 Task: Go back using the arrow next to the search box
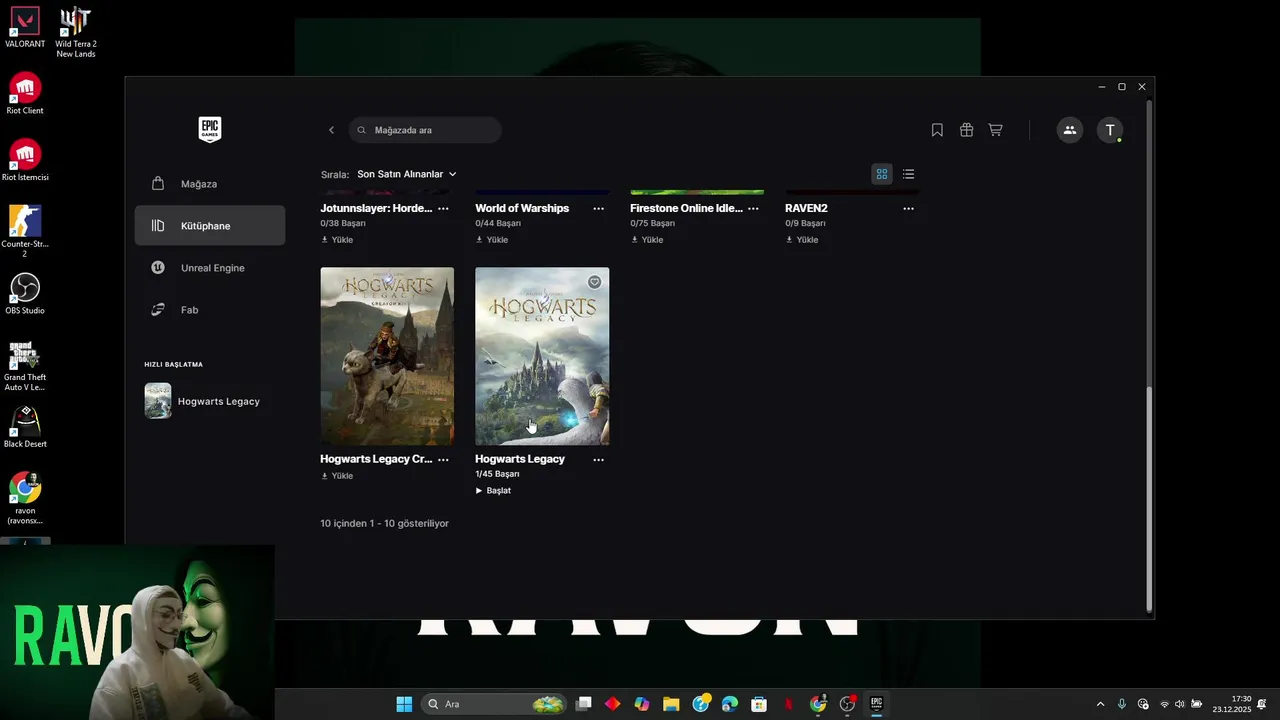(332, 130)
